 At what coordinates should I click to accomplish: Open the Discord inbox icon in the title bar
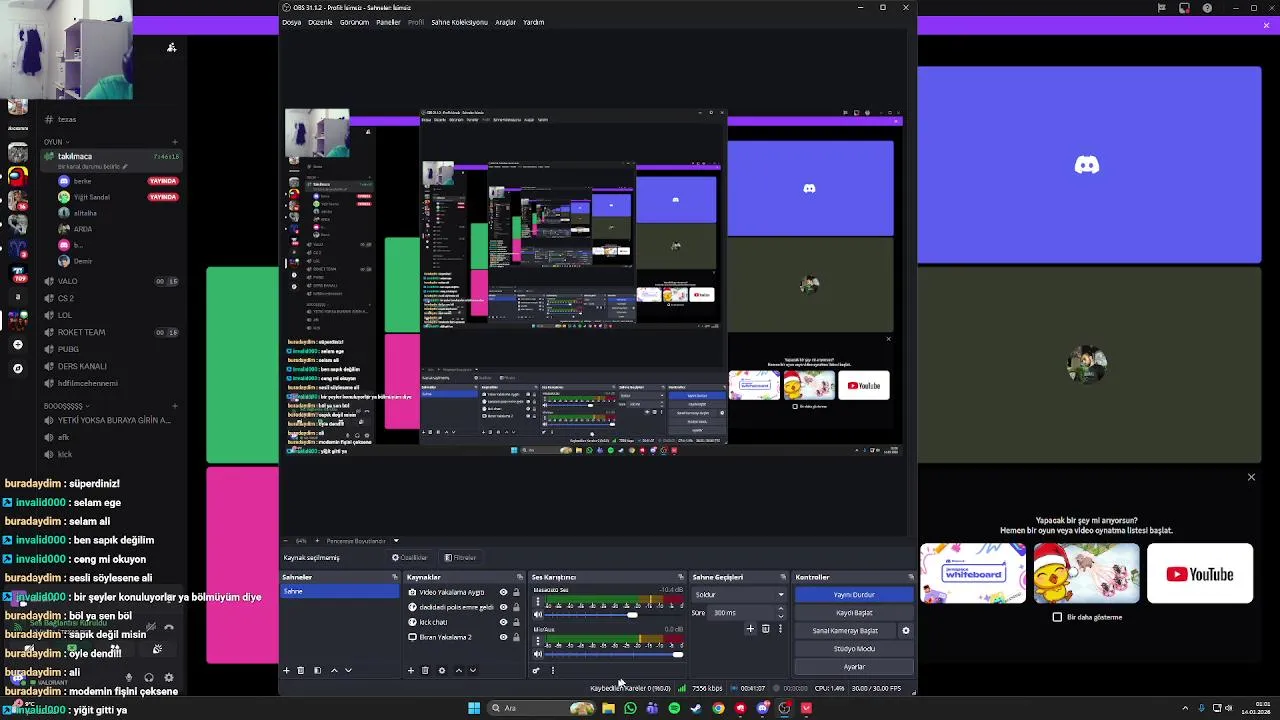(1184, 8)
